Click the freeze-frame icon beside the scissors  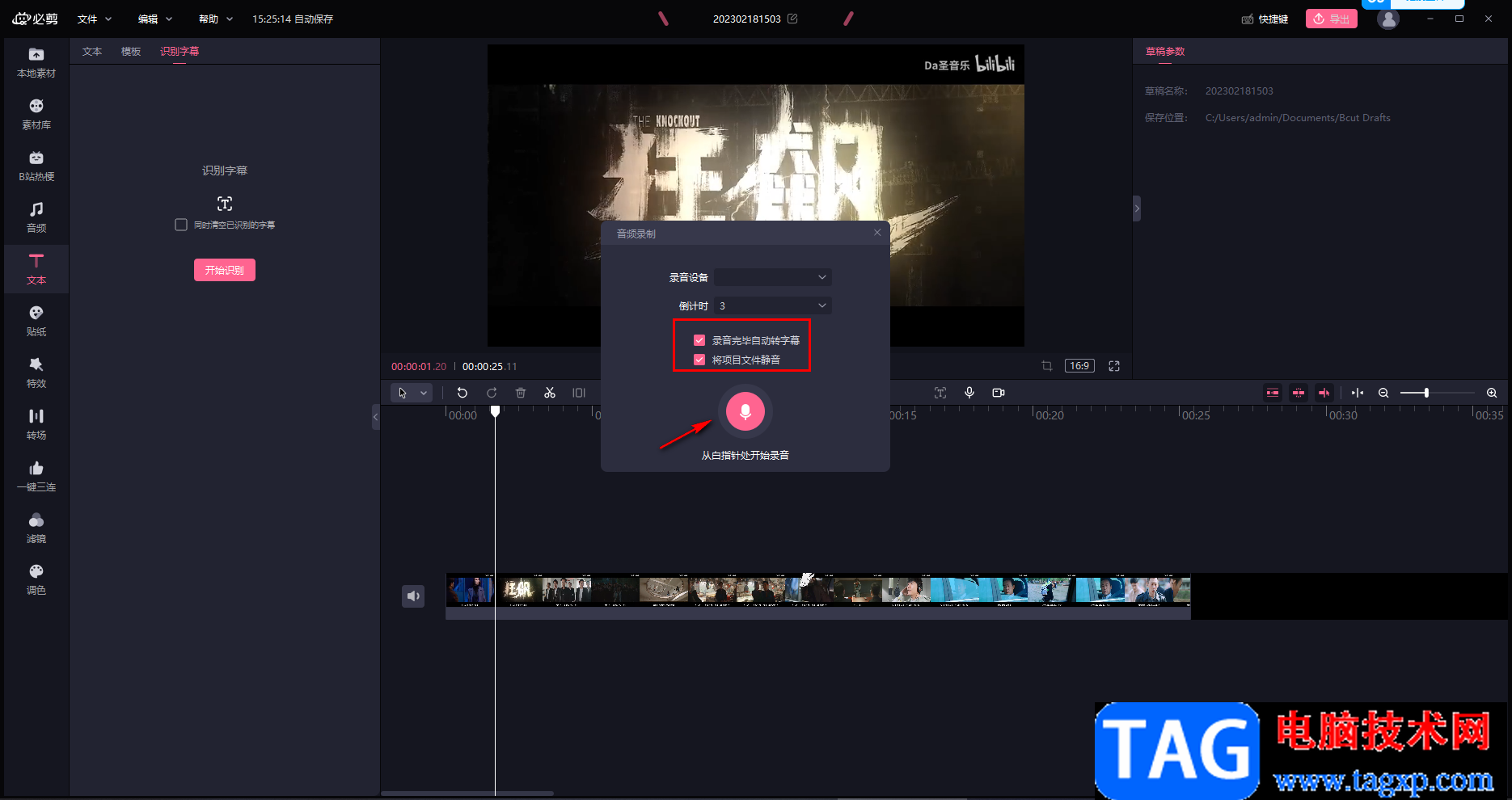579,393
